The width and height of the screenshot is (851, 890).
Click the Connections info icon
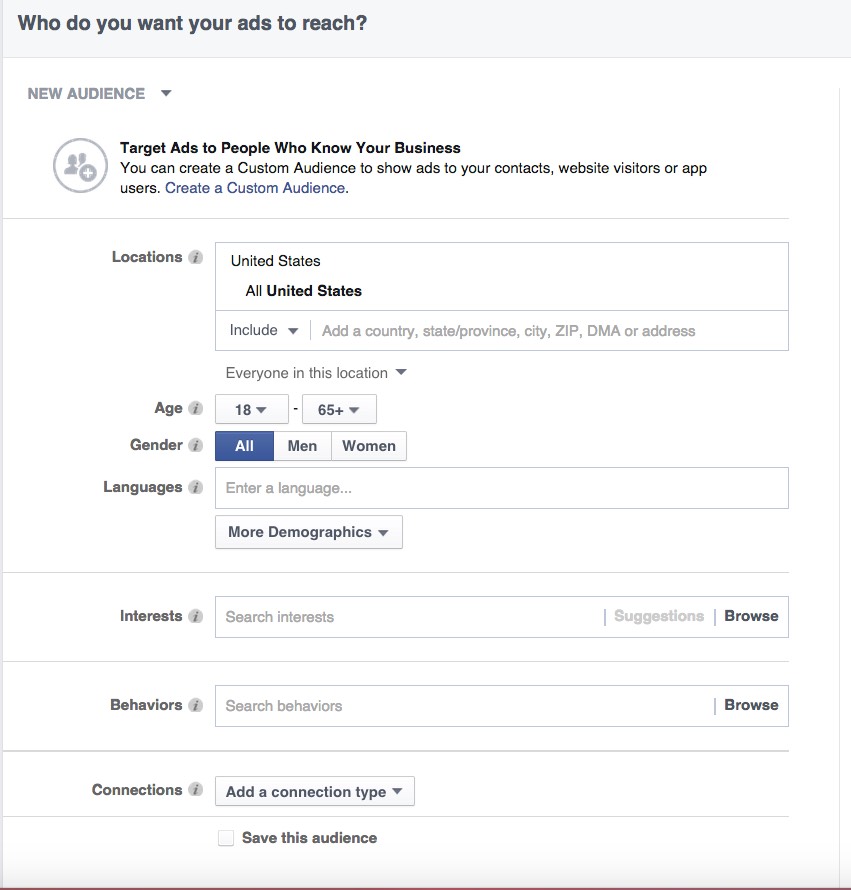196,791
